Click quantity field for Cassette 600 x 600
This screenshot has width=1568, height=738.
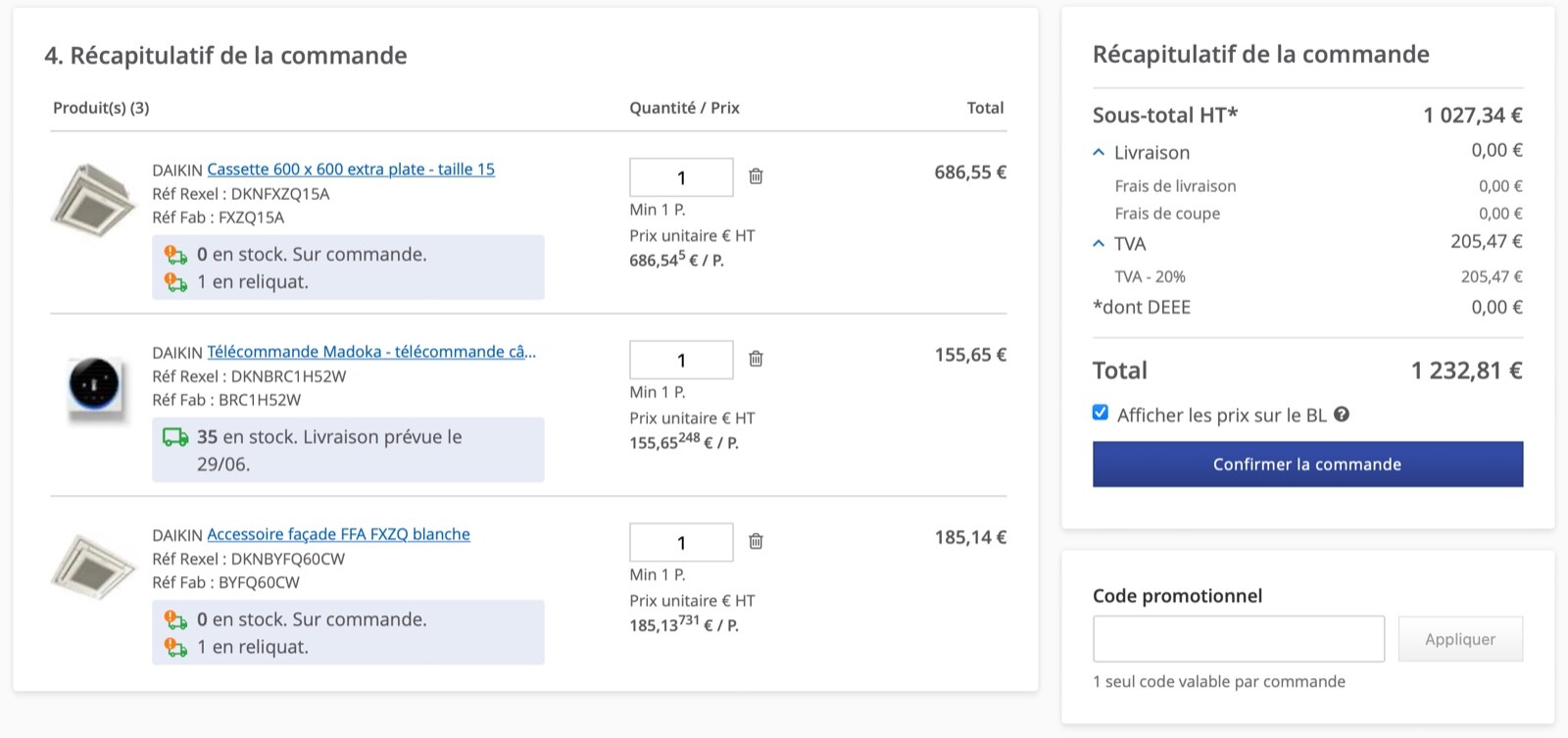pyautogui.click(x=681, y=177)
